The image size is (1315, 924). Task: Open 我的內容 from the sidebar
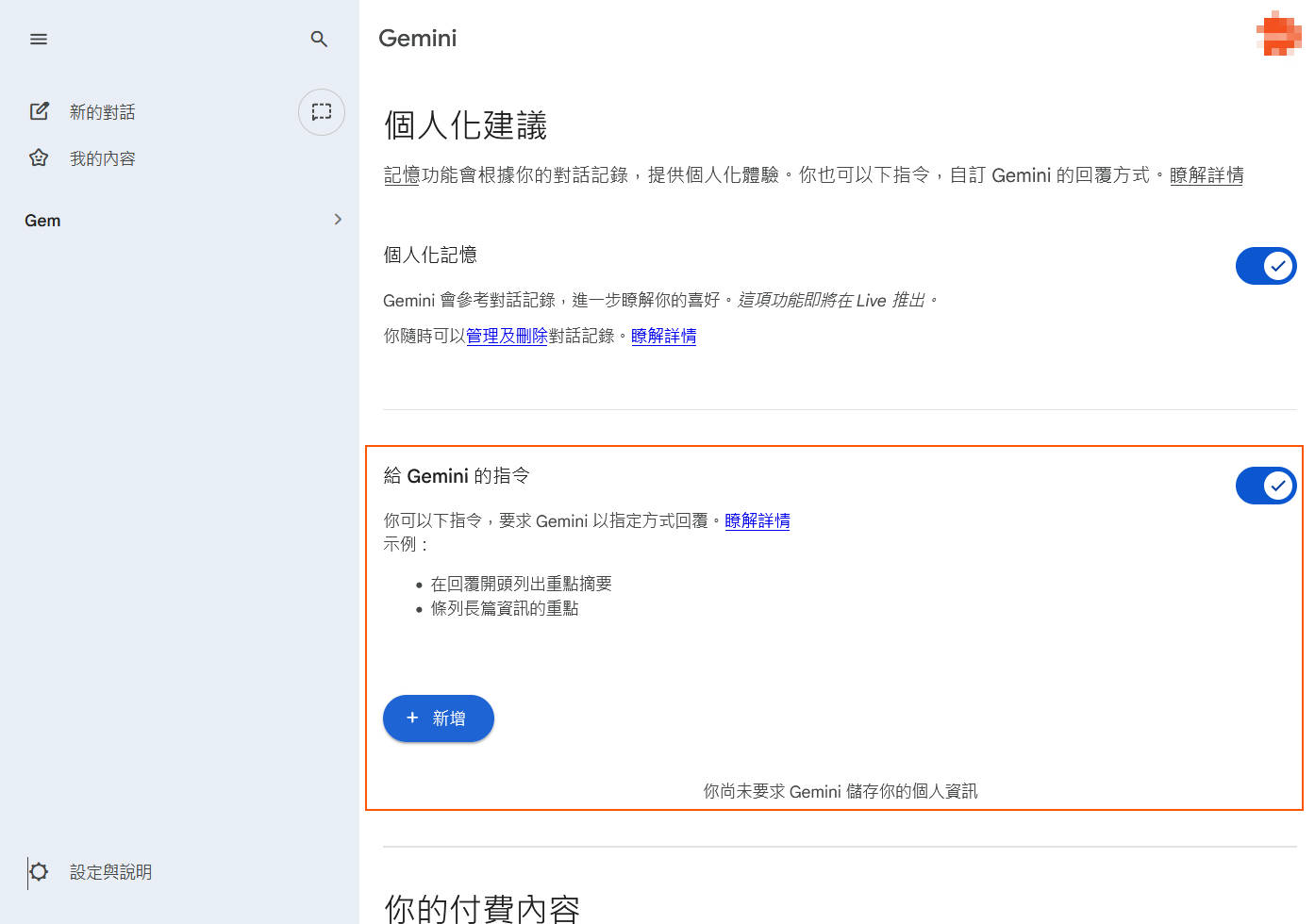102,158
